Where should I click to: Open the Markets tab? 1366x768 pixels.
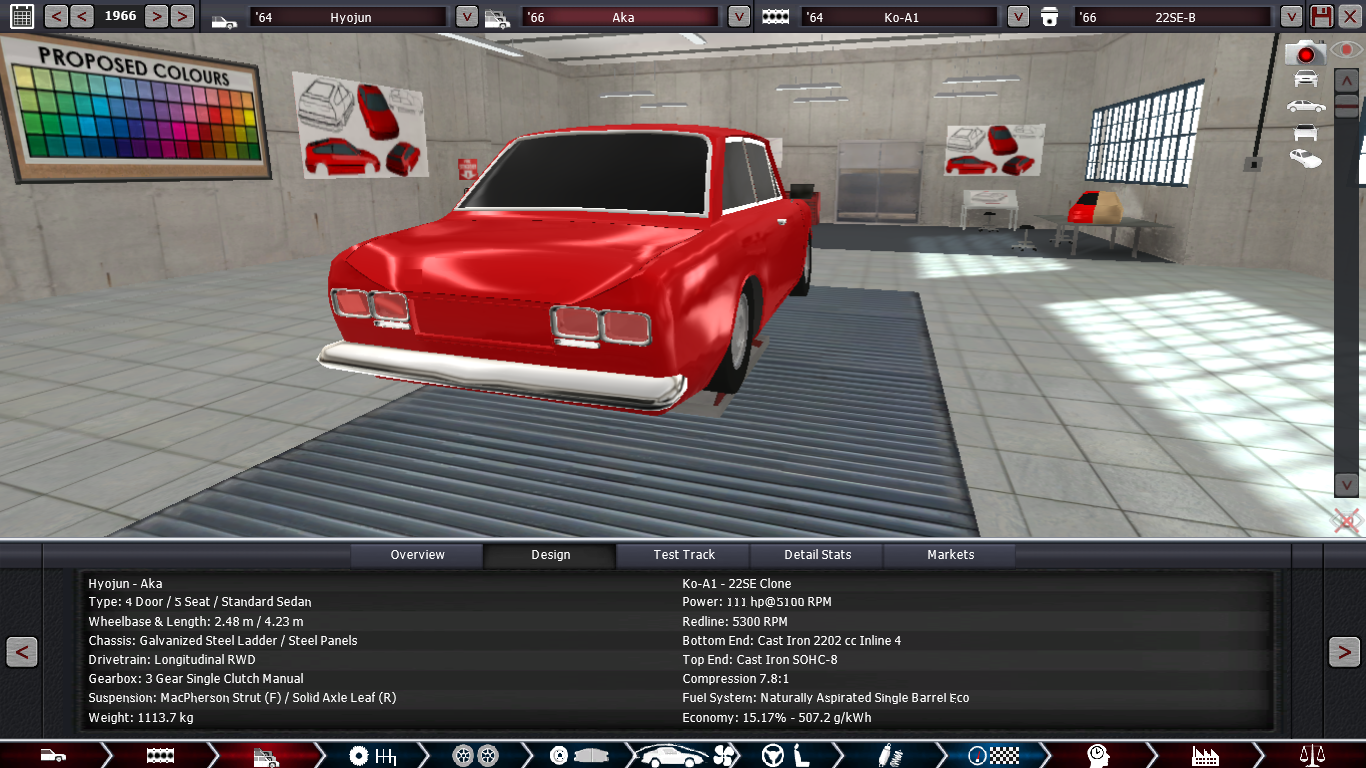click(x=950, y=555)
